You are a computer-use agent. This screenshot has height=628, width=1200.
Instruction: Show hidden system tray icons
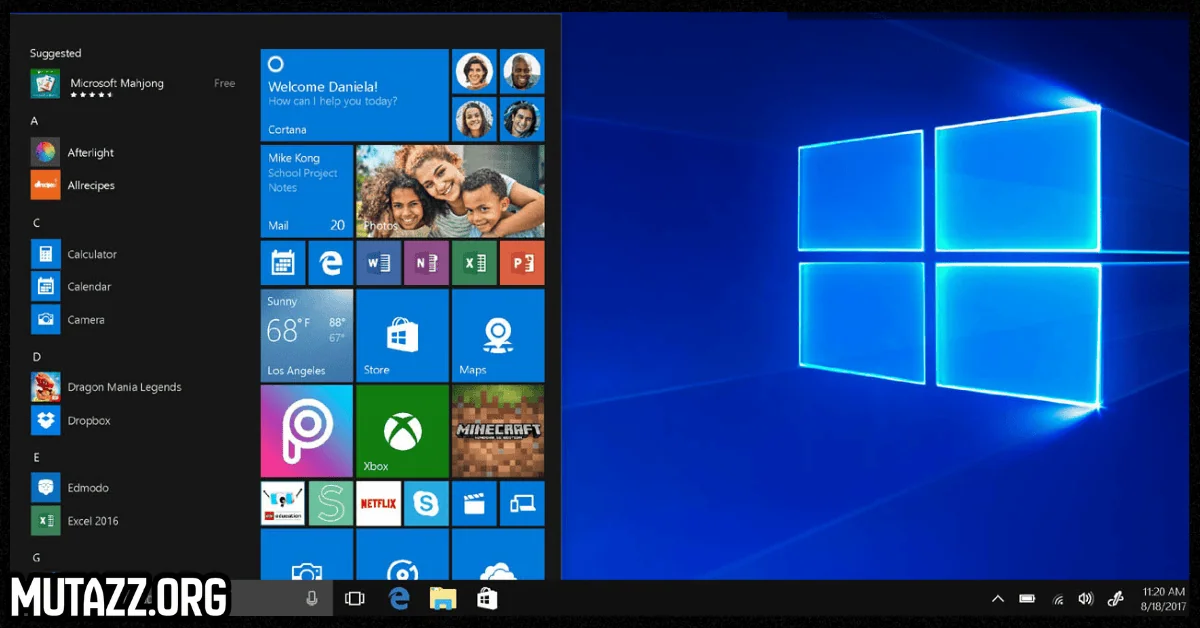tap(997, 599)
